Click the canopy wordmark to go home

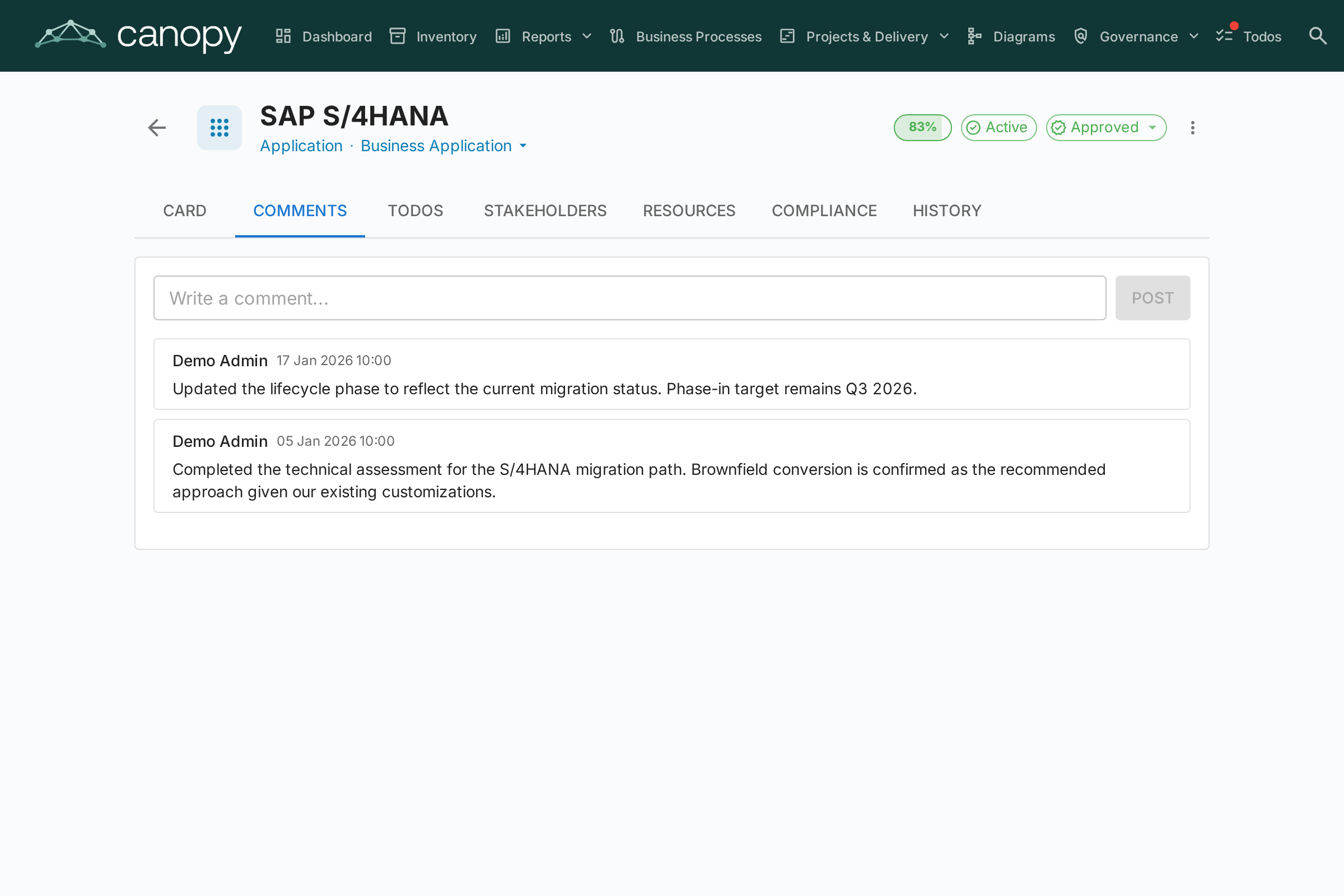(x=179, y=36)
